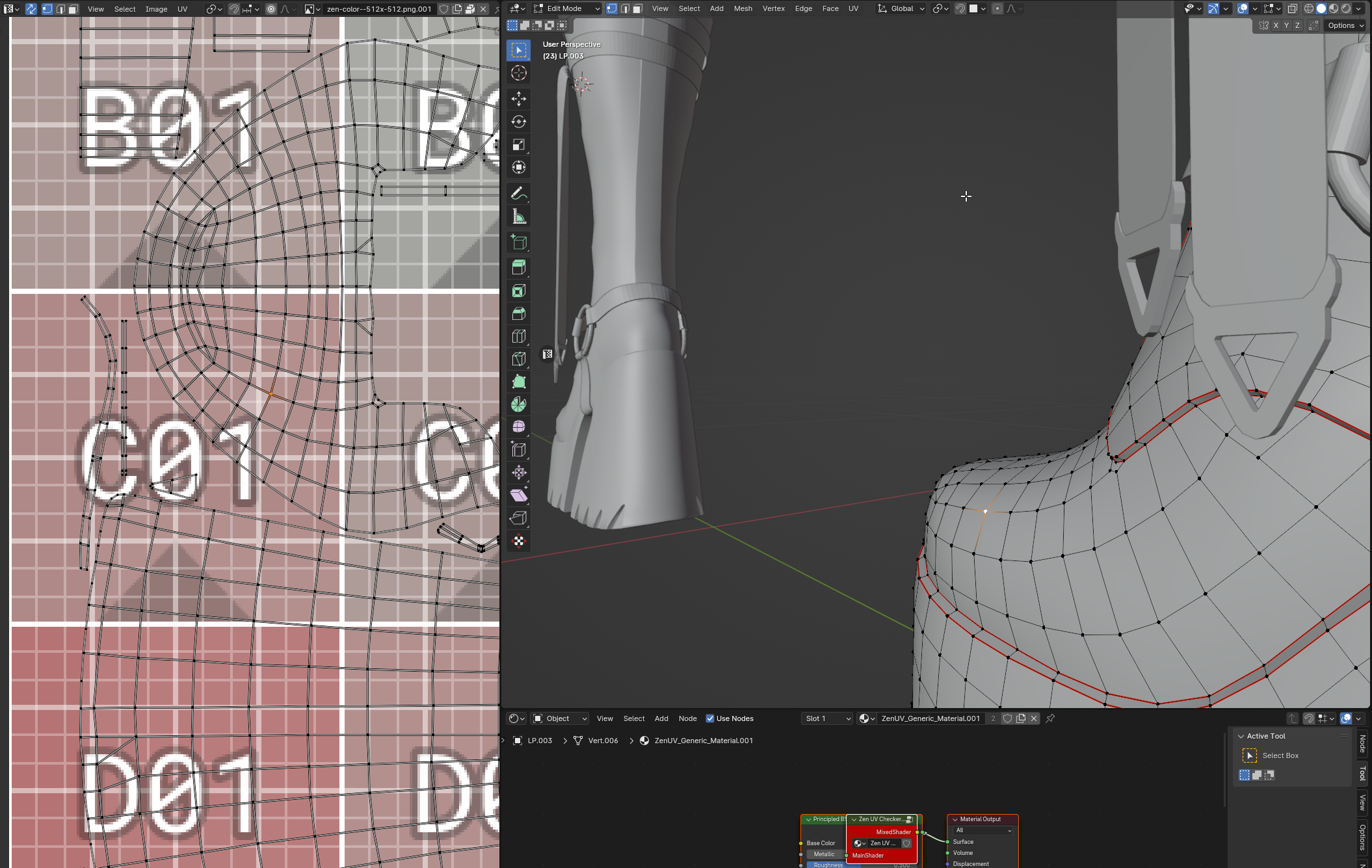Select the Rotate tool
1372x868 pixels.
pyautogui.click(x=518, y=122)
